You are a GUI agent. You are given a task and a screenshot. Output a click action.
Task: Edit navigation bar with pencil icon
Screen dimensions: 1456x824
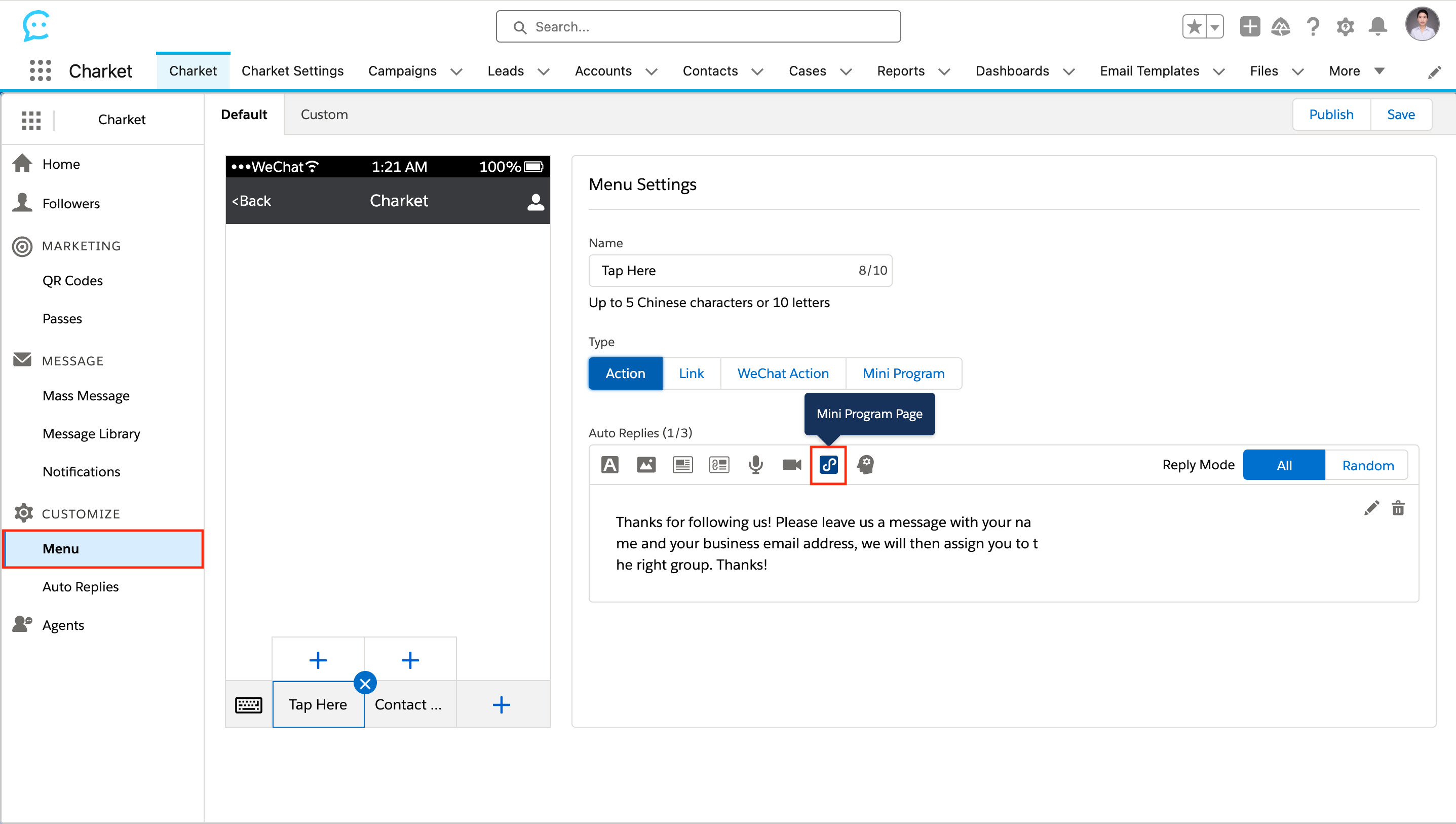[1434, 72]
